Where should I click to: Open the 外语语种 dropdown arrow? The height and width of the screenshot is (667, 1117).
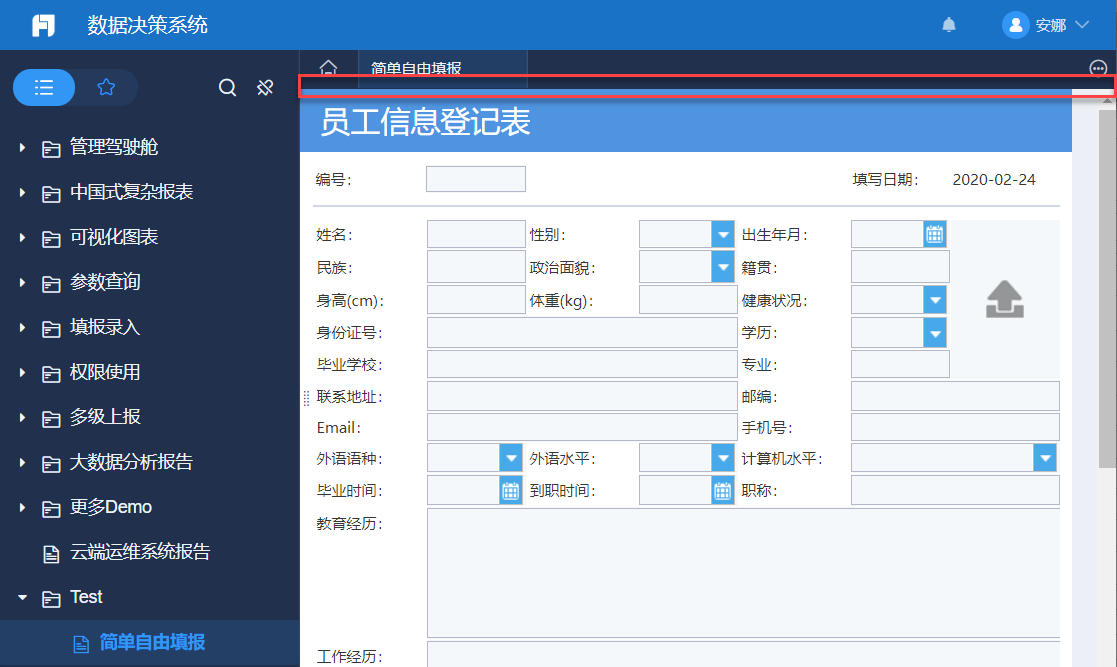coord(511,458)
